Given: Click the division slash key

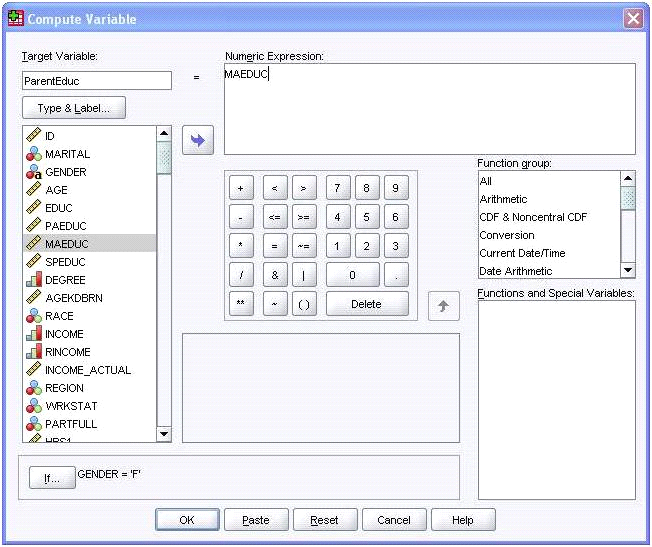Looking at the screenshot, I should (x=241, y=275).
